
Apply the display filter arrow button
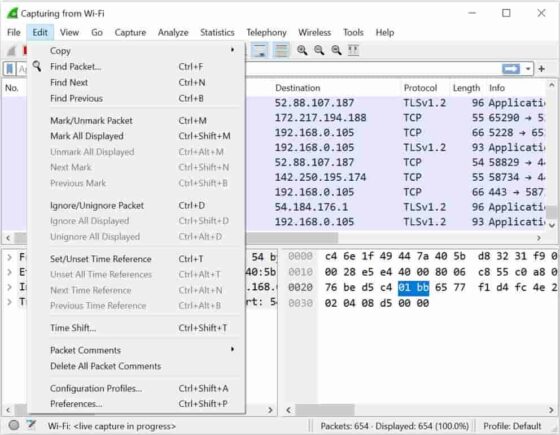511,69
